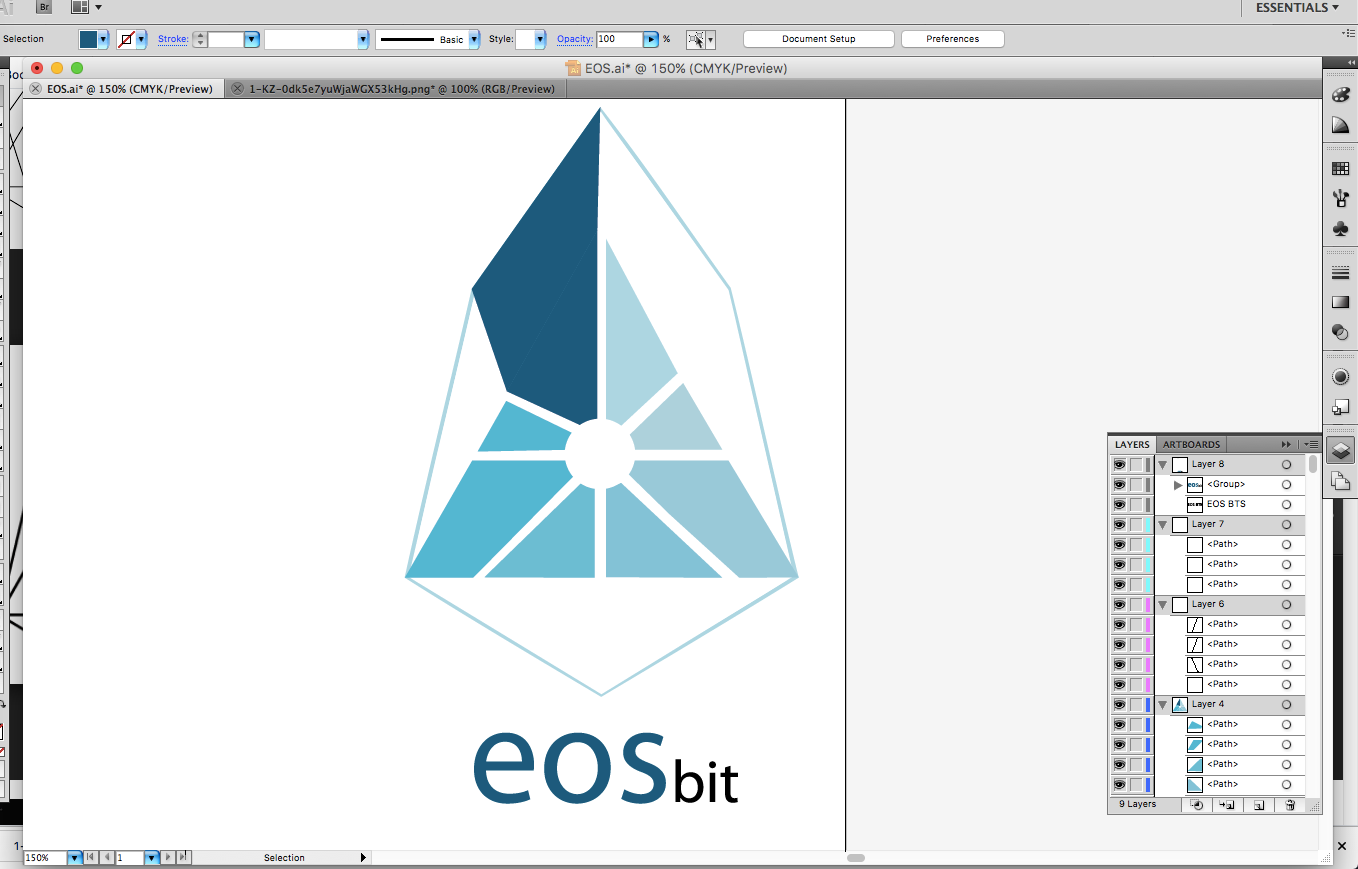Viewport: 1358px width, 869px height.
Task: Open the Symbols panel club icon
Action: pyautogui.click(x=1341, y=229)
